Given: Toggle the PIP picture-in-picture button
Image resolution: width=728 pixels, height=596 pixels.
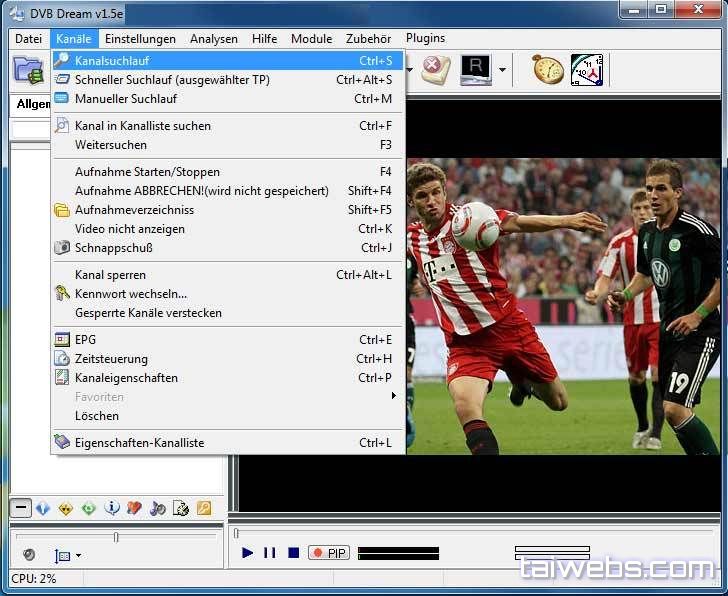Looking at the screenshot, I should tap(329, 553).
